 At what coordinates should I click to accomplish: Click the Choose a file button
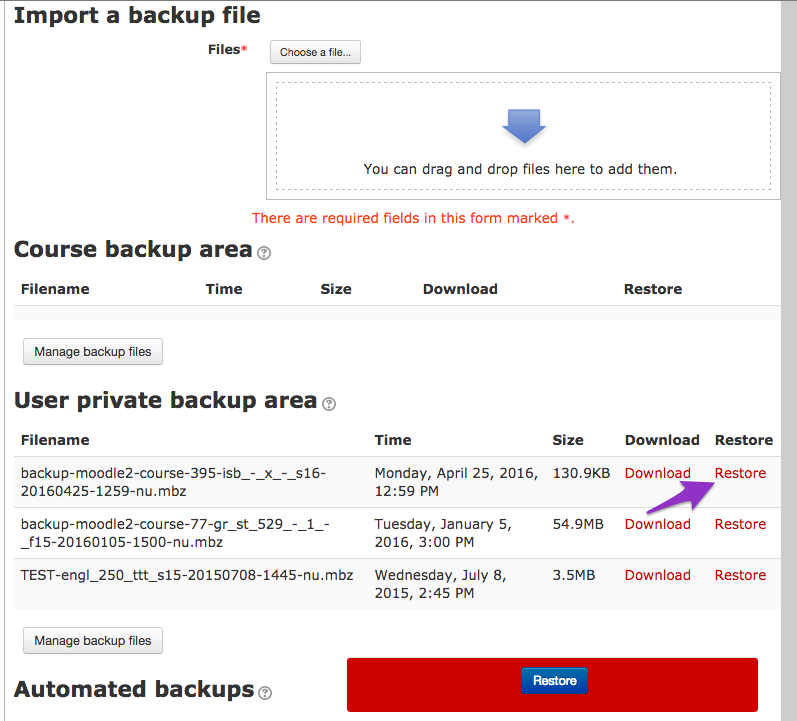click(315, 52)
